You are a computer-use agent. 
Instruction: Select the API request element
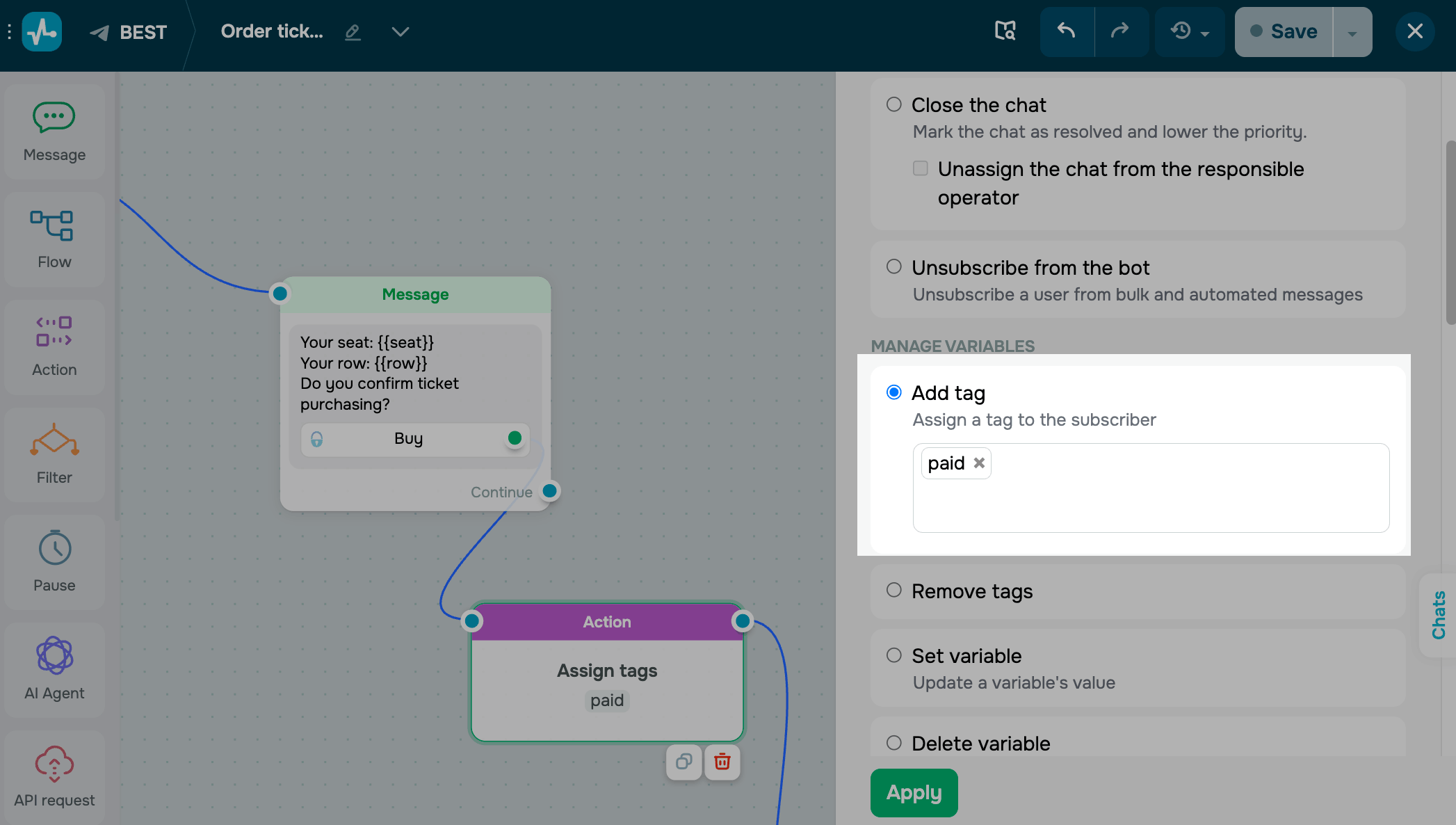(x=54, y=778)
